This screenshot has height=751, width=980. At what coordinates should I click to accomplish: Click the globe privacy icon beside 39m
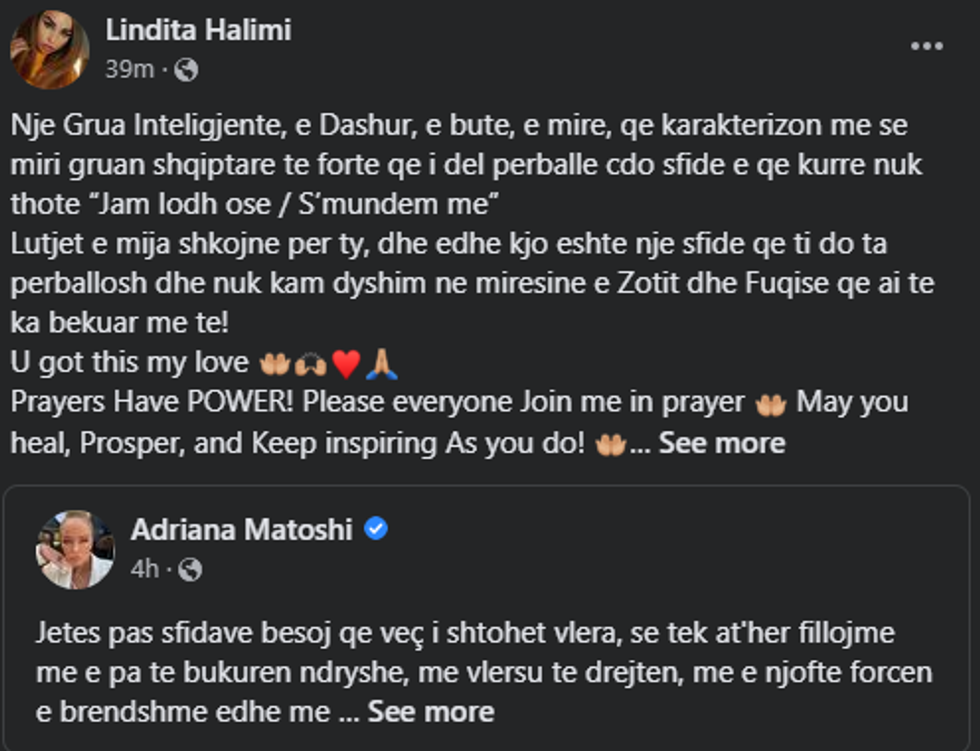(186, 70)
